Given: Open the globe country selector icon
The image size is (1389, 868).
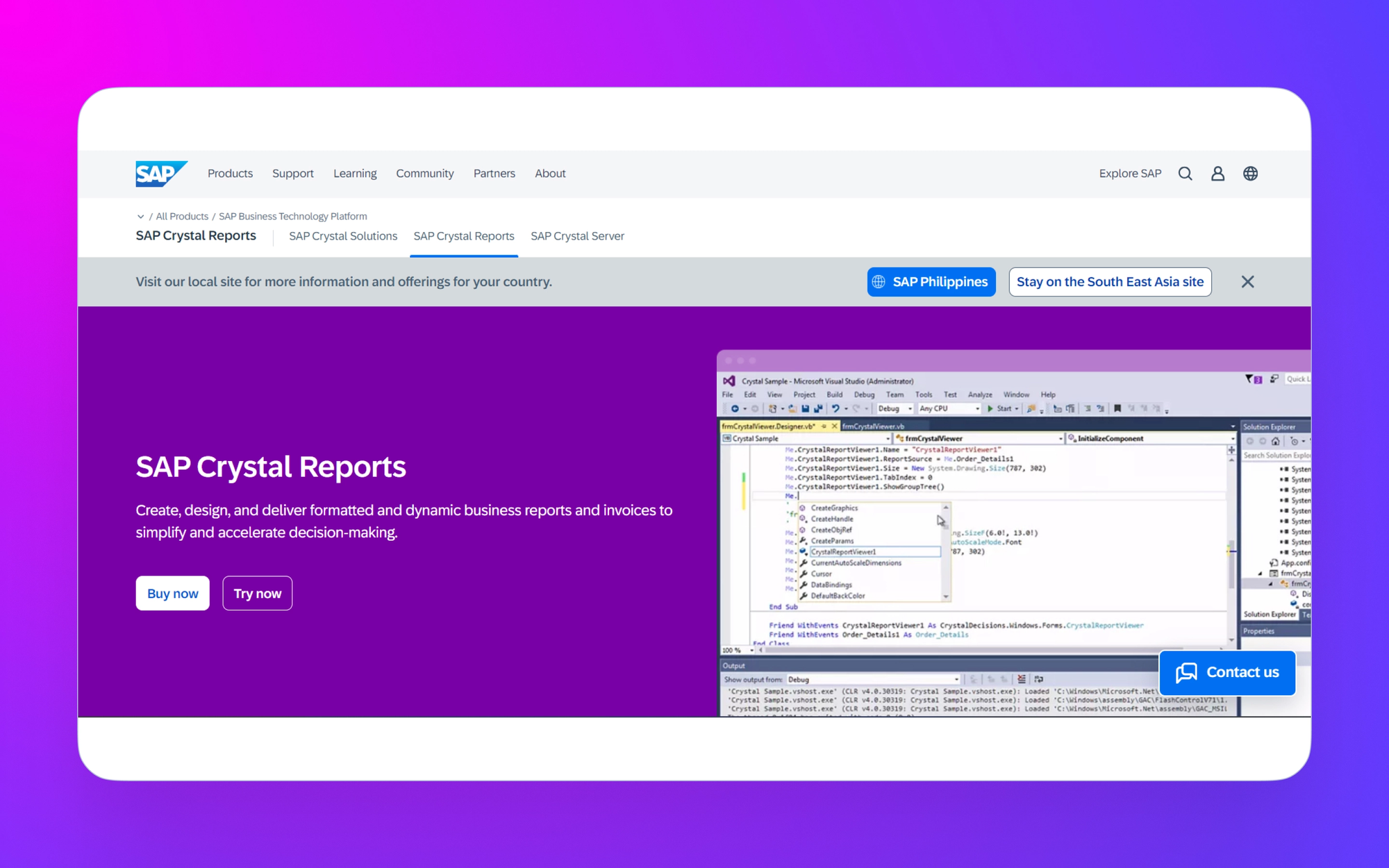Looking at the screenshot, I should [x=1250, y=174].
